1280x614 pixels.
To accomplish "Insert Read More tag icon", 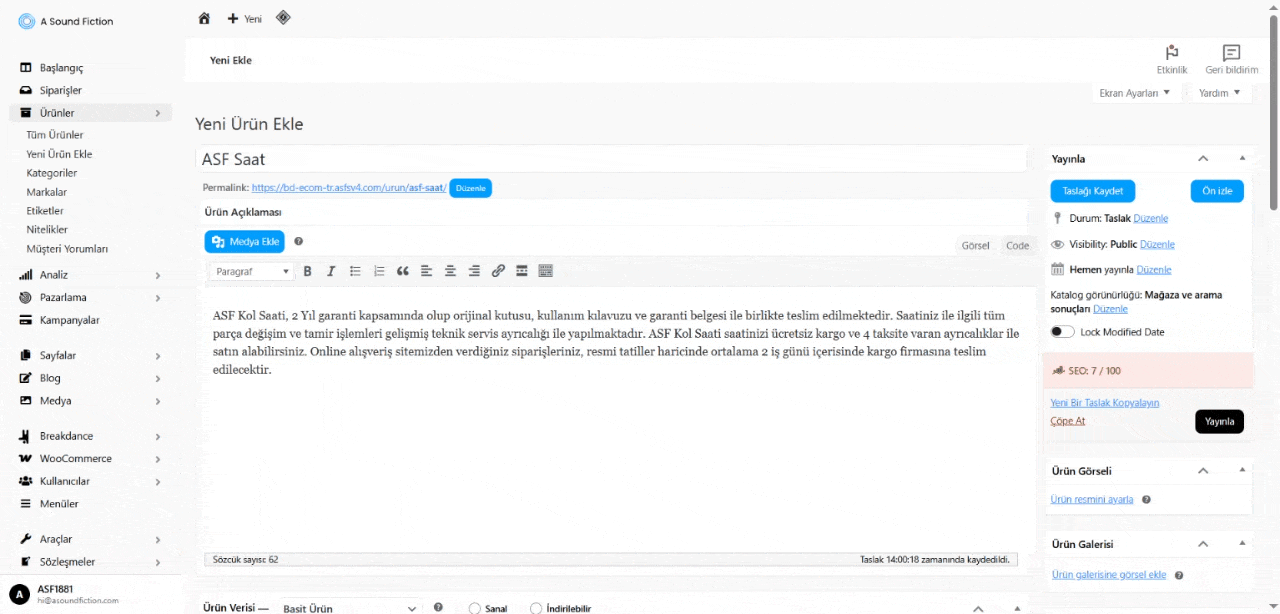I will pos(522,271).
